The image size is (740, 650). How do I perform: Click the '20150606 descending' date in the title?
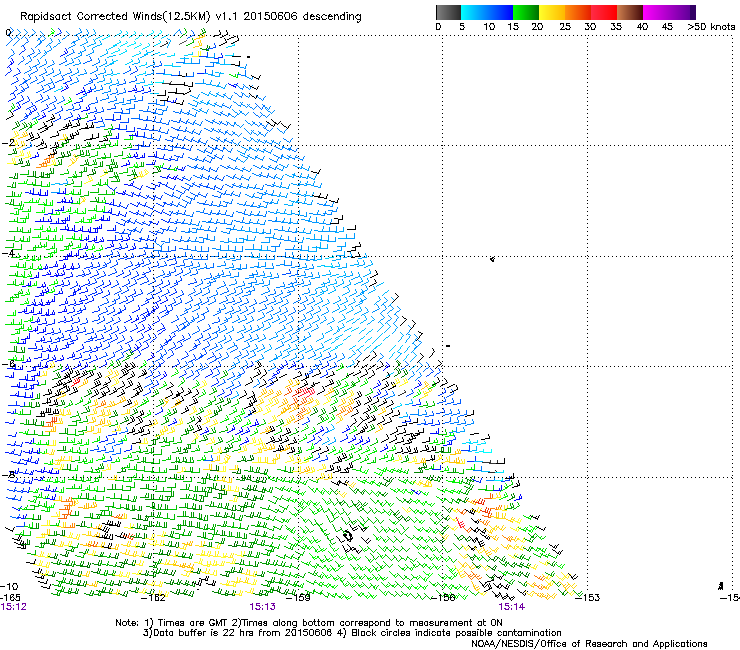[303, 17]
